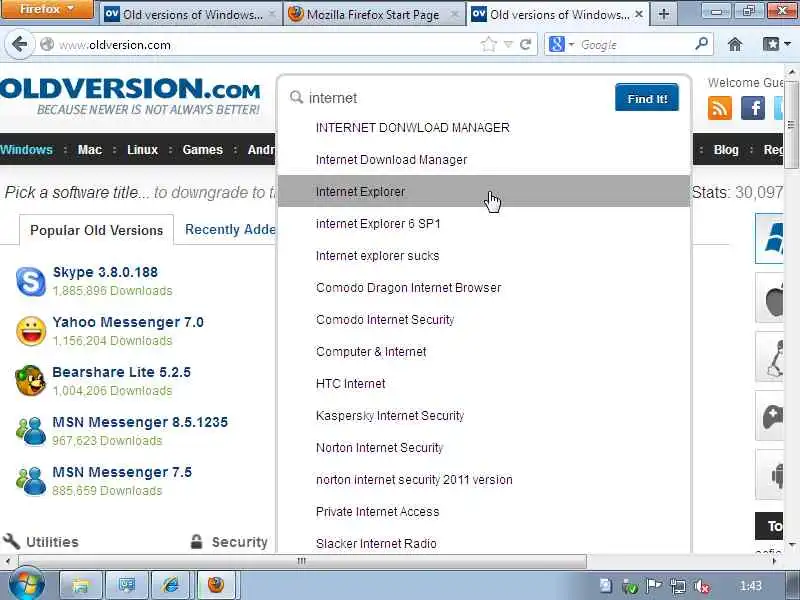Click the Google search magnifier icon
This screenshot has width=800, height=600.
(x=702, y=44)
